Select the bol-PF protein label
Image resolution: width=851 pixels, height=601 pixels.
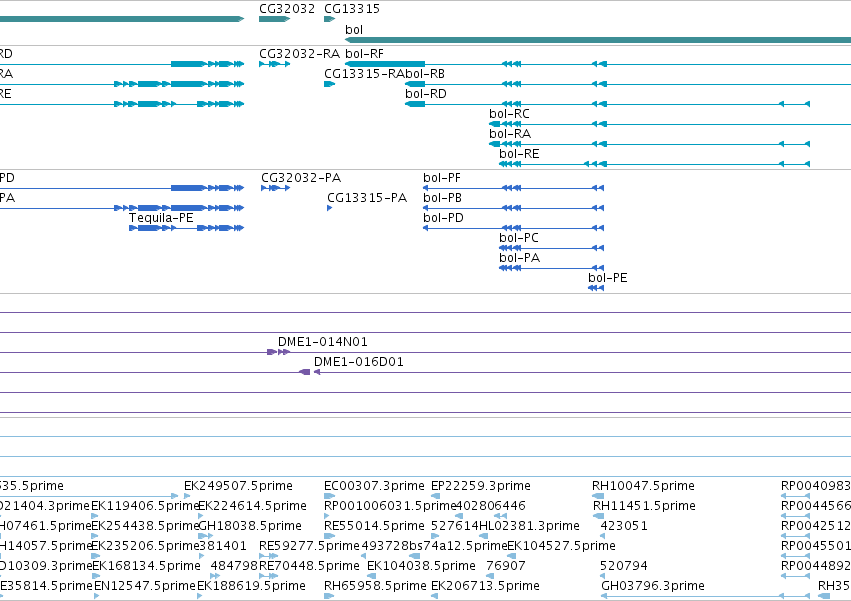coord(442,178)
